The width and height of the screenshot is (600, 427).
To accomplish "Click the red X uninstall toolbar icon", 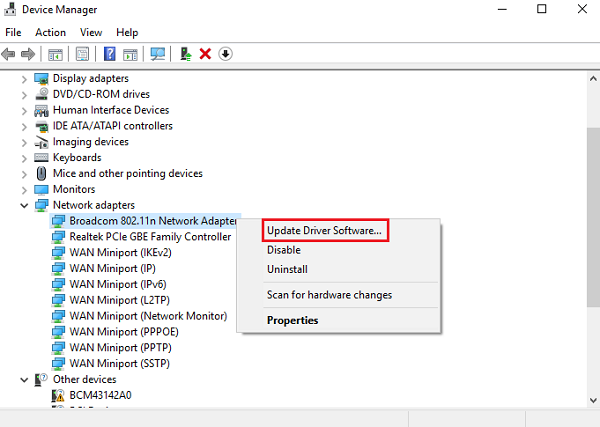I will (205, 54).
